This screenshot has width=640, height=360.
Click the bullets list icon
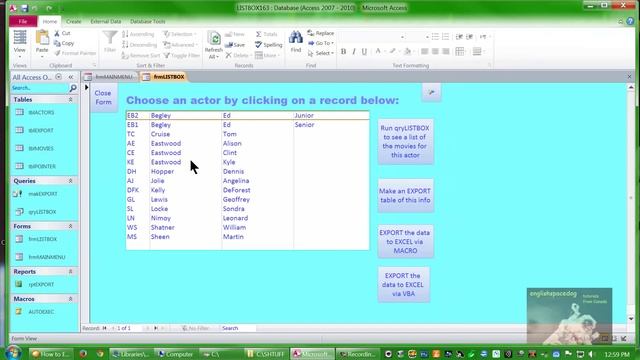pyautogui.click(x=435, y=37)
